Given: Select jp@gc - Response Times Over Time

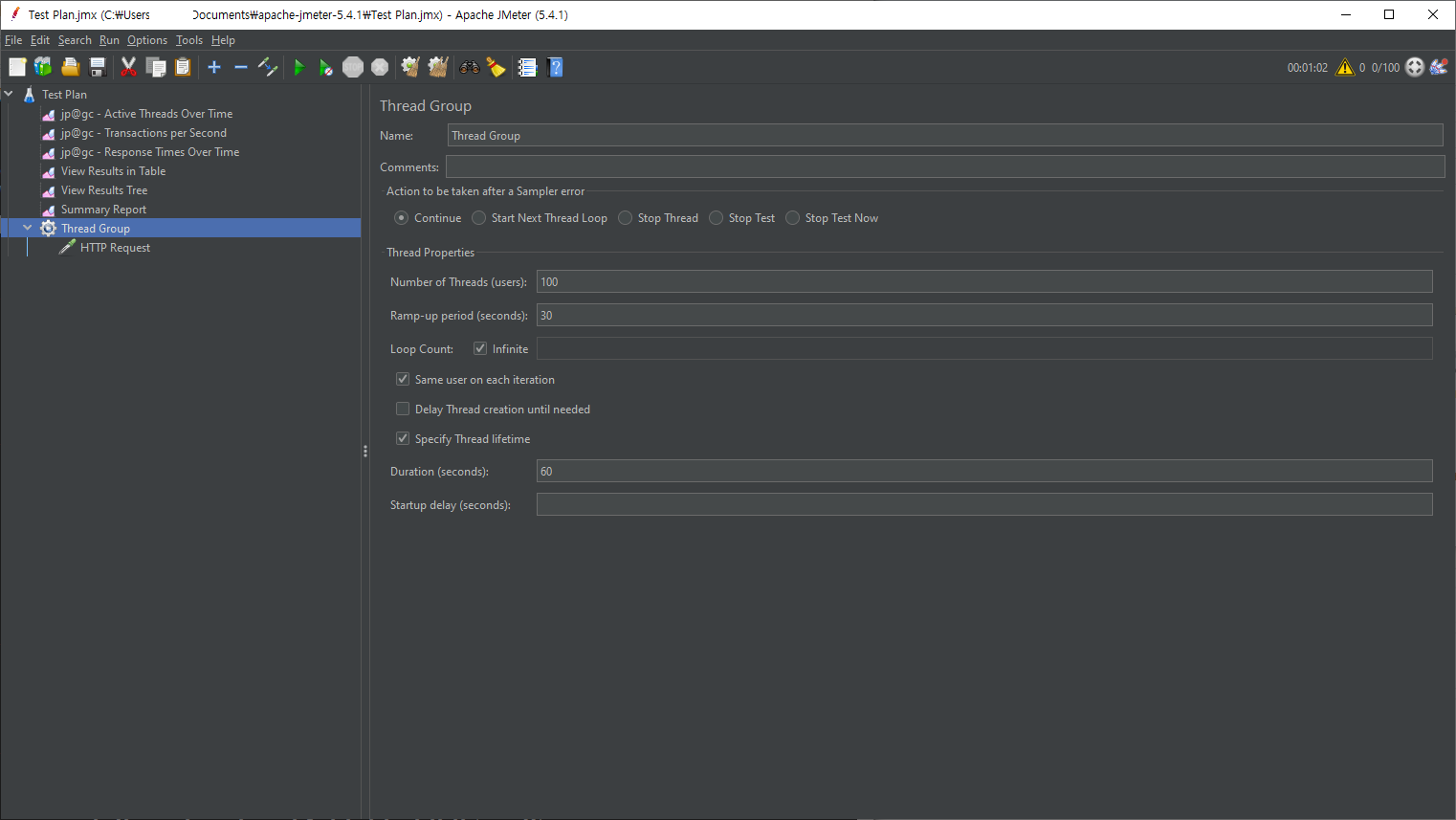Looking at the screenshot, I should [x=150, y=152].
